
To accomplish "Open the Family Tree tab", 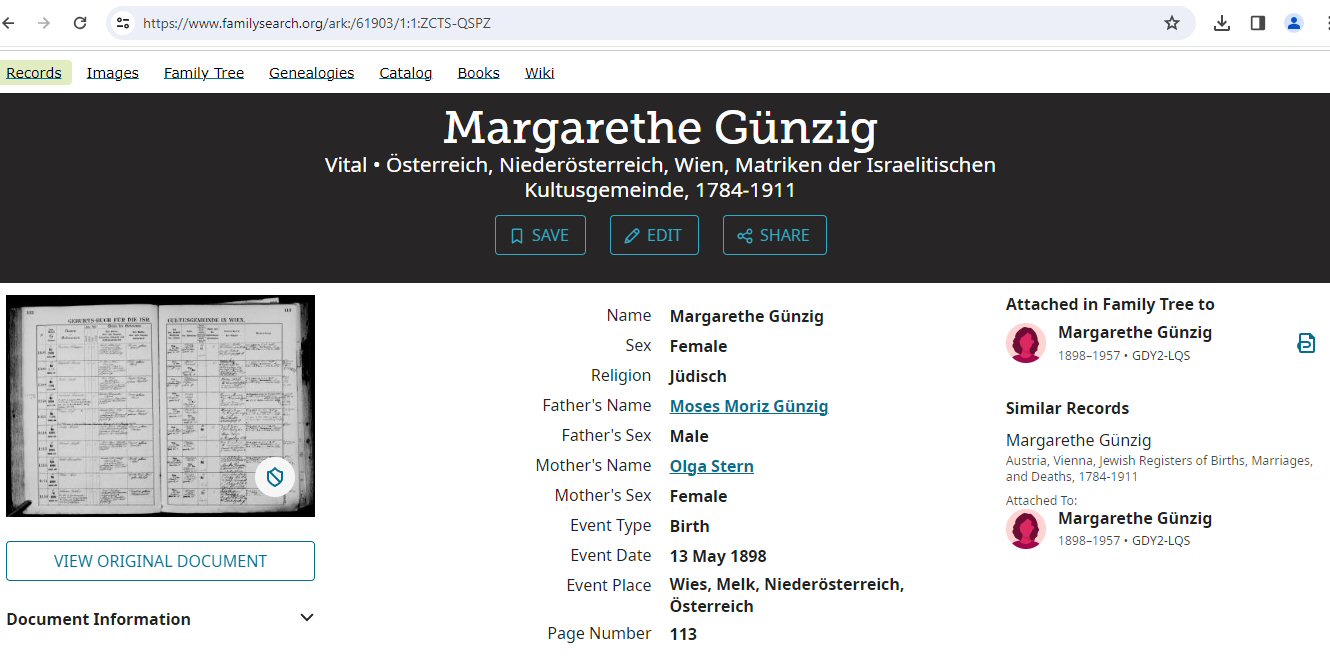I will [x=204, y=73].
